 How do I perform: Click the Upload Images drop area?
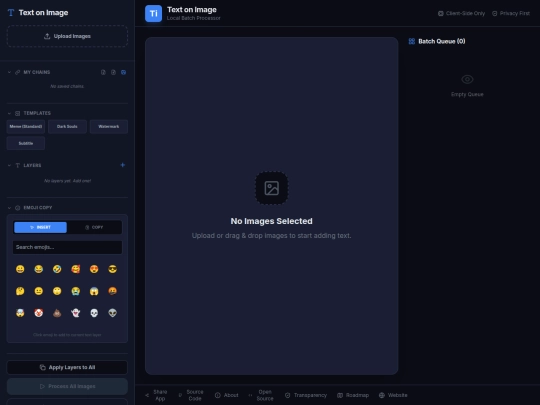tap(67, 36)
